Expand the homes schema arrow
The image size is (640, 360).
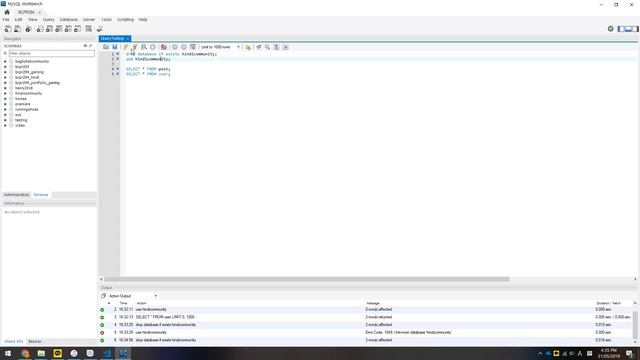(x=6, y=99)
